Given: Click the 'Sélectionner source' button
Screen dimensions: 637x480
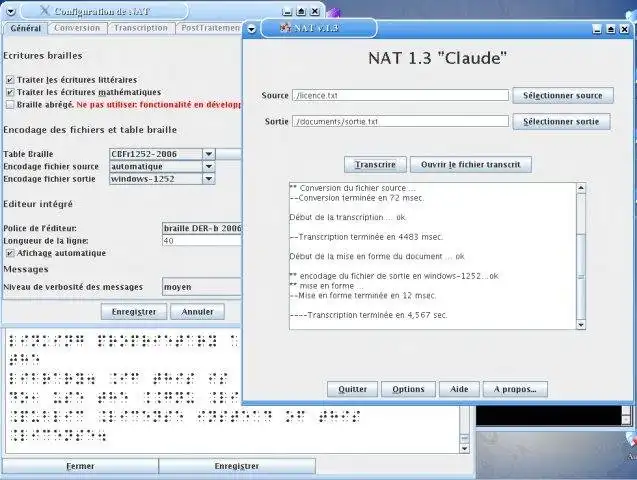Looking at the screenshot, I should point(563,95).
